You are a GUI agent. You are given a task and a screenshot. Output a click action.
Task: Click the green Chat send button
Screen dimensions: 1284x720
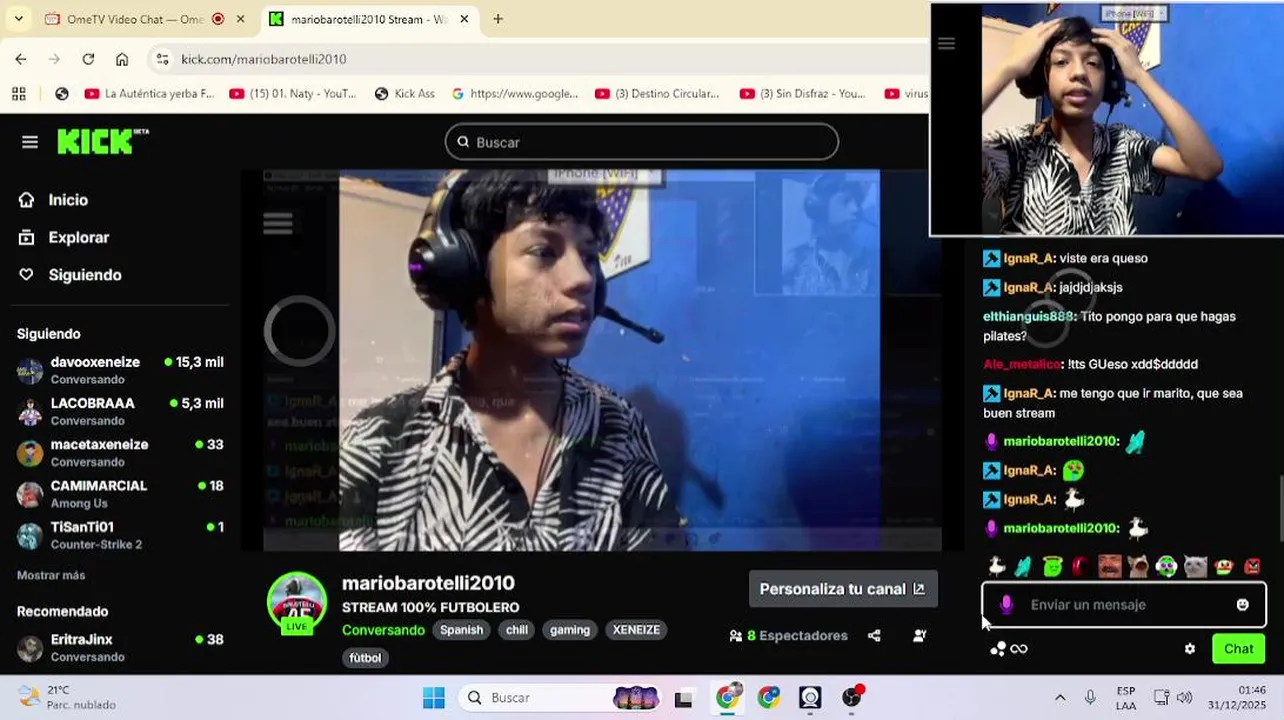point(1238,649)
